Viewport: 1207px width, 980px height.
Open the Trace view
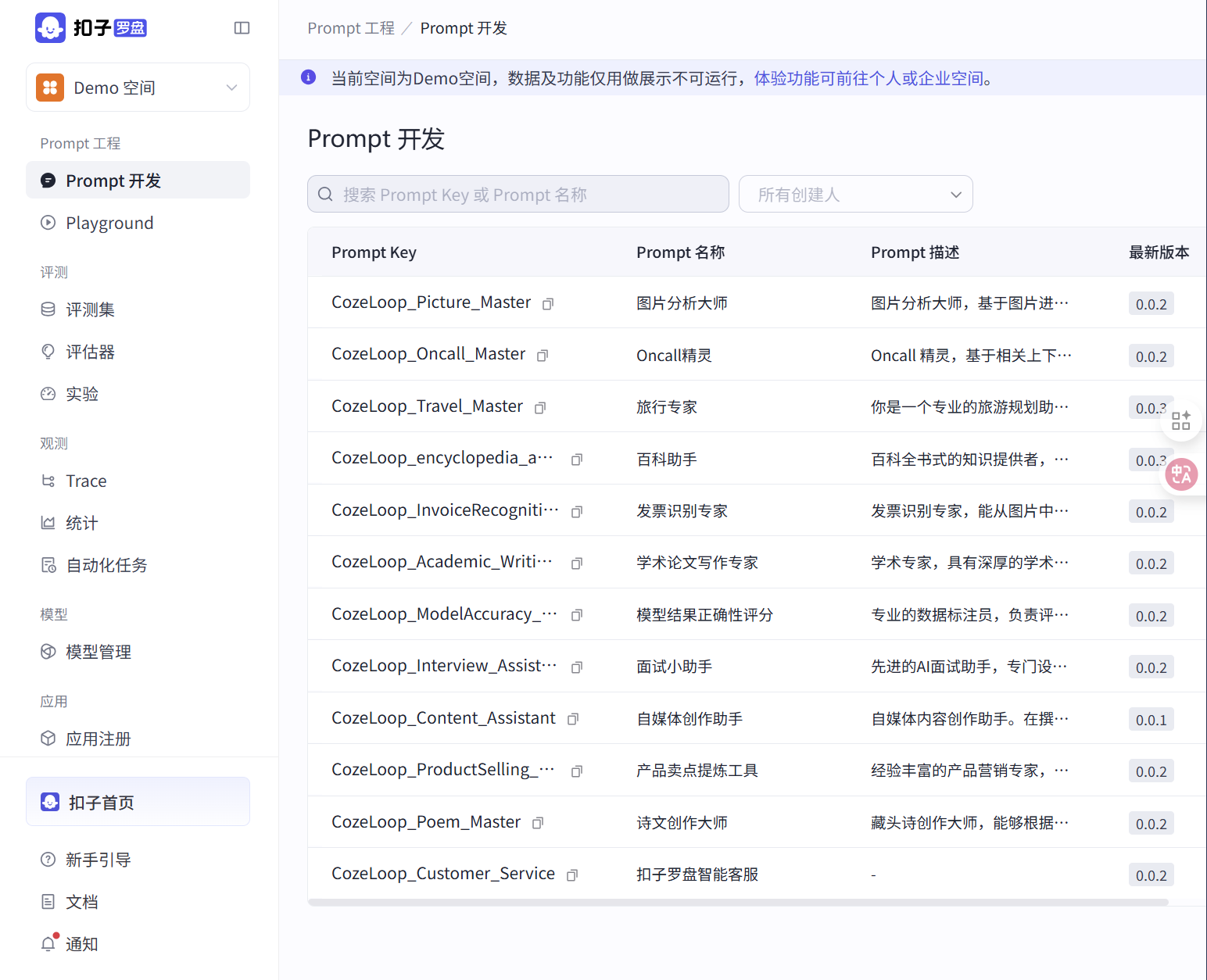point(85,481)
